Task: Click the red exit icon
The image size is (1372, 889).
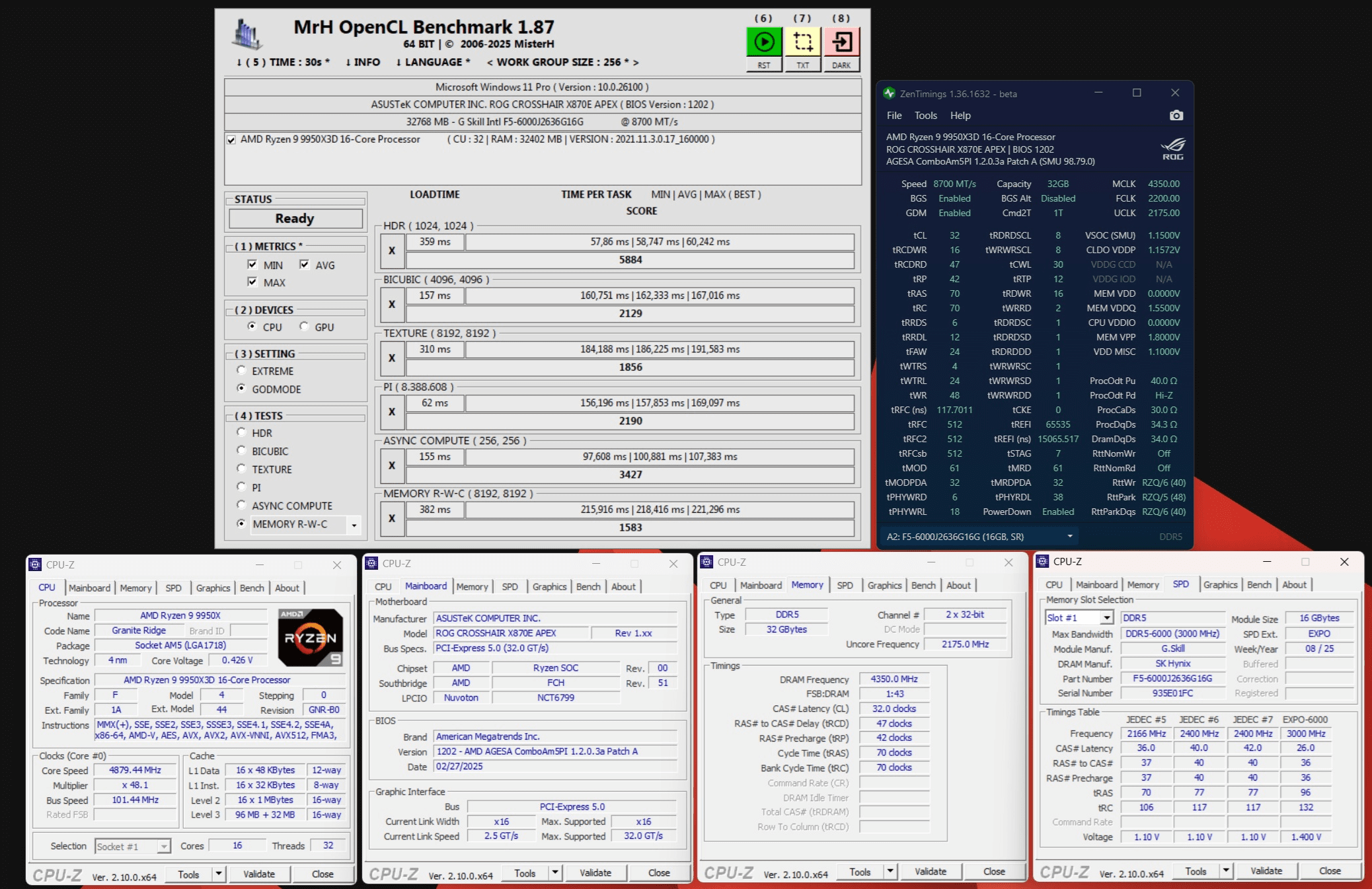Action: (842, 42)
